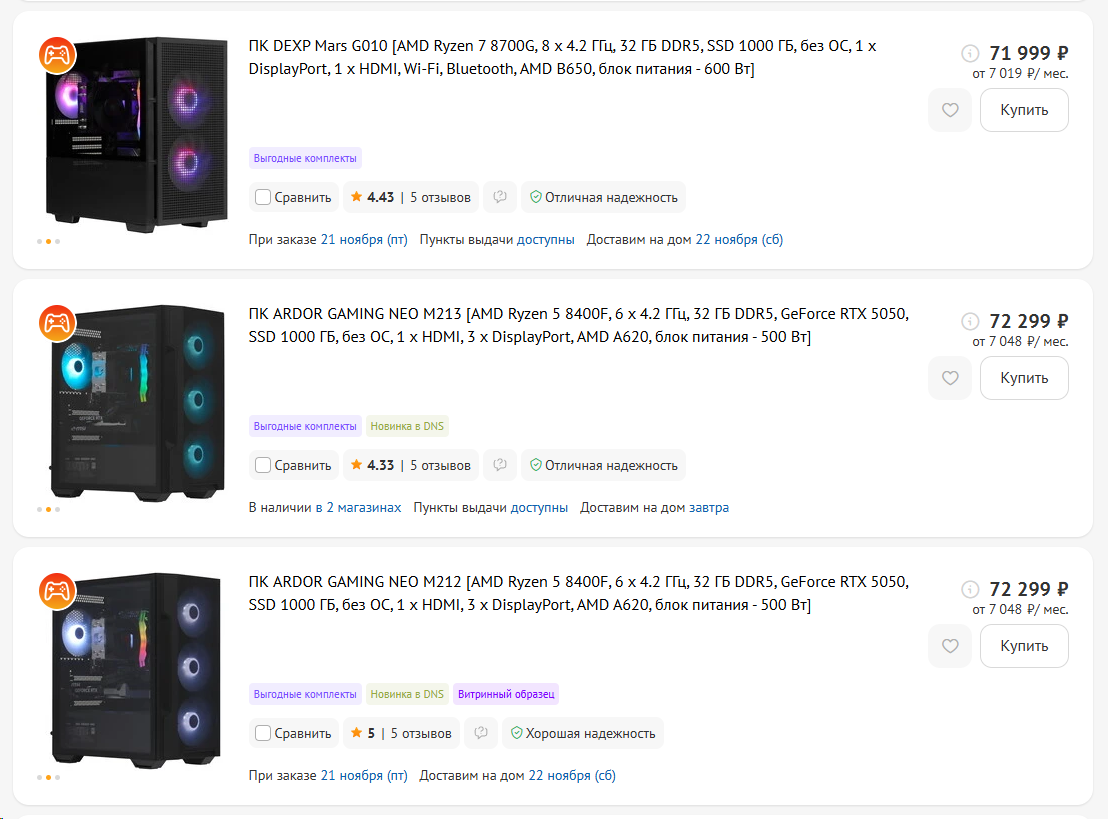
Task: Click 'Отличная надежность' badge for DEXP Mars
Action: [603, 197]
